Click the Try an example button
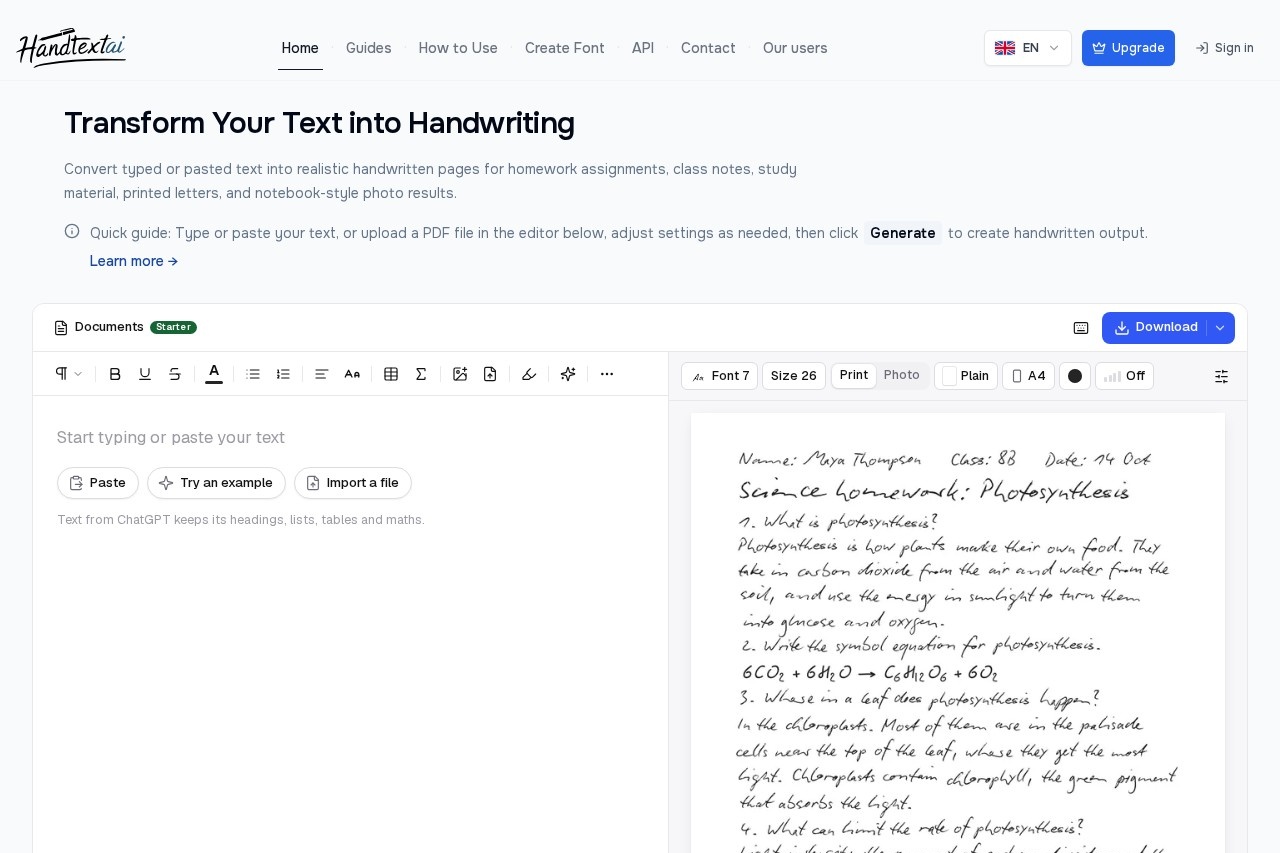 (216, 483)
